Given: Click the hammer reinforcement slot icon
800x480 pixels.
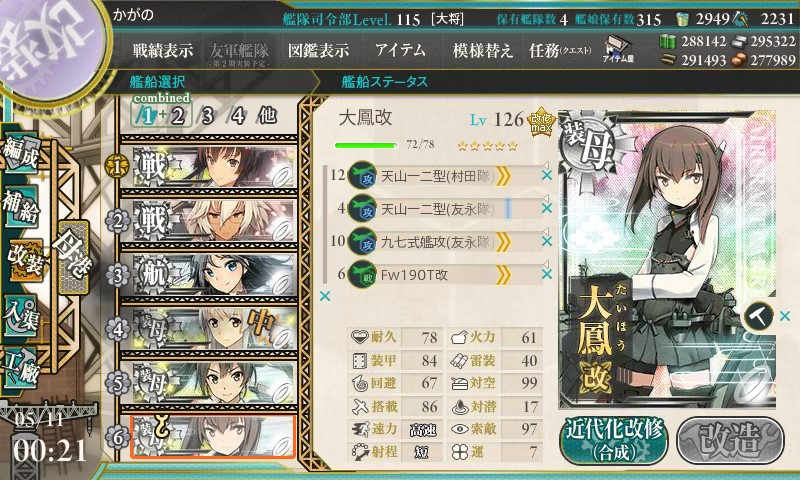Looking at the screenshot, I should [x=758, y=317].
